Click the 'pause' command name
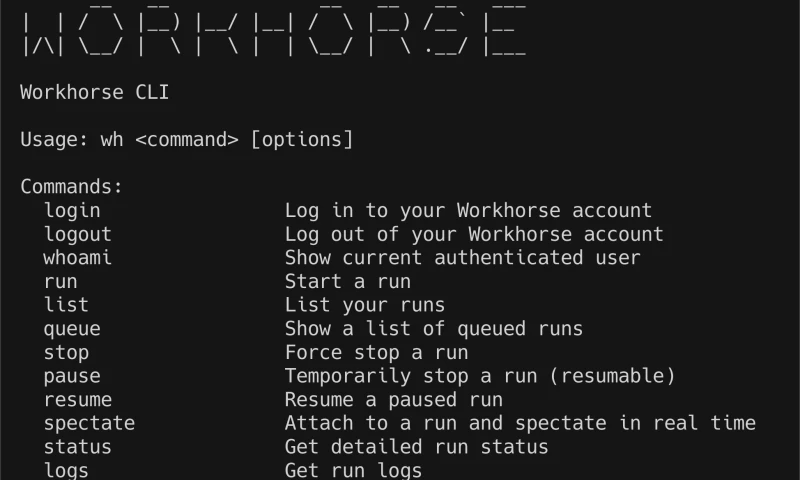The width and height of the screenshot is (800, 480). pyautogui.click(x=72, y=376)
